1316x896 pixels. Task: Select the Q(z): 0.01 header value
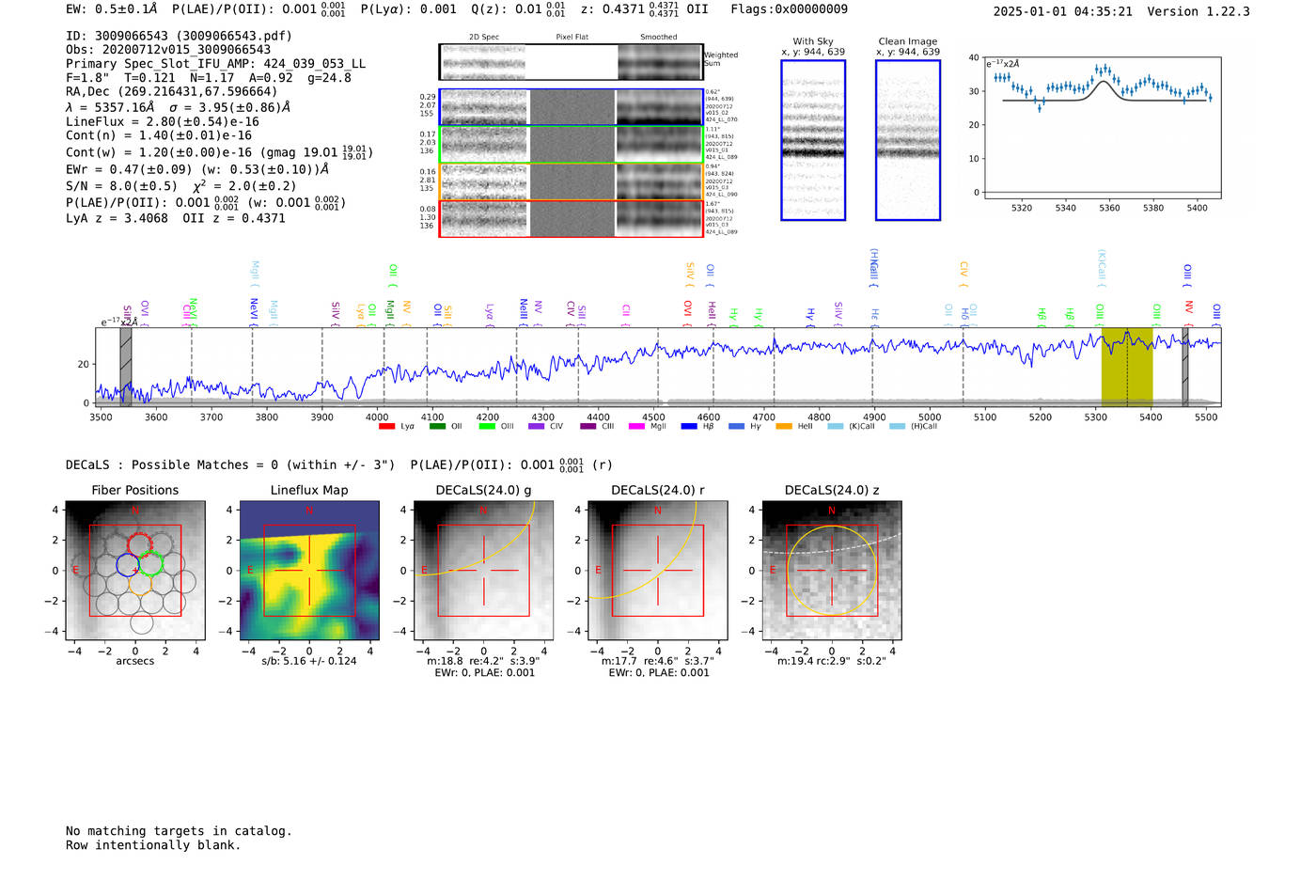(518, 9)
